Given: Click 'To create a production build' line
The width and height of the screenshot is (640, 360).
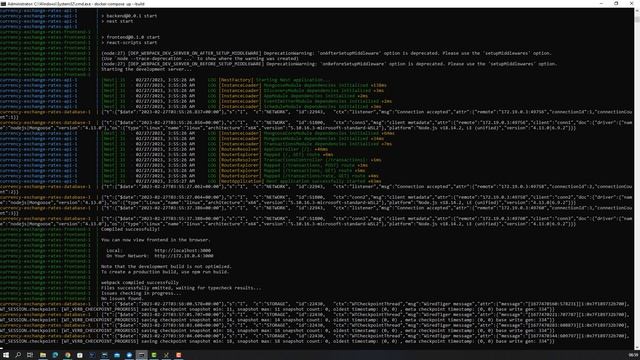Looking at the screenshot, I should (x=165, y=272).
